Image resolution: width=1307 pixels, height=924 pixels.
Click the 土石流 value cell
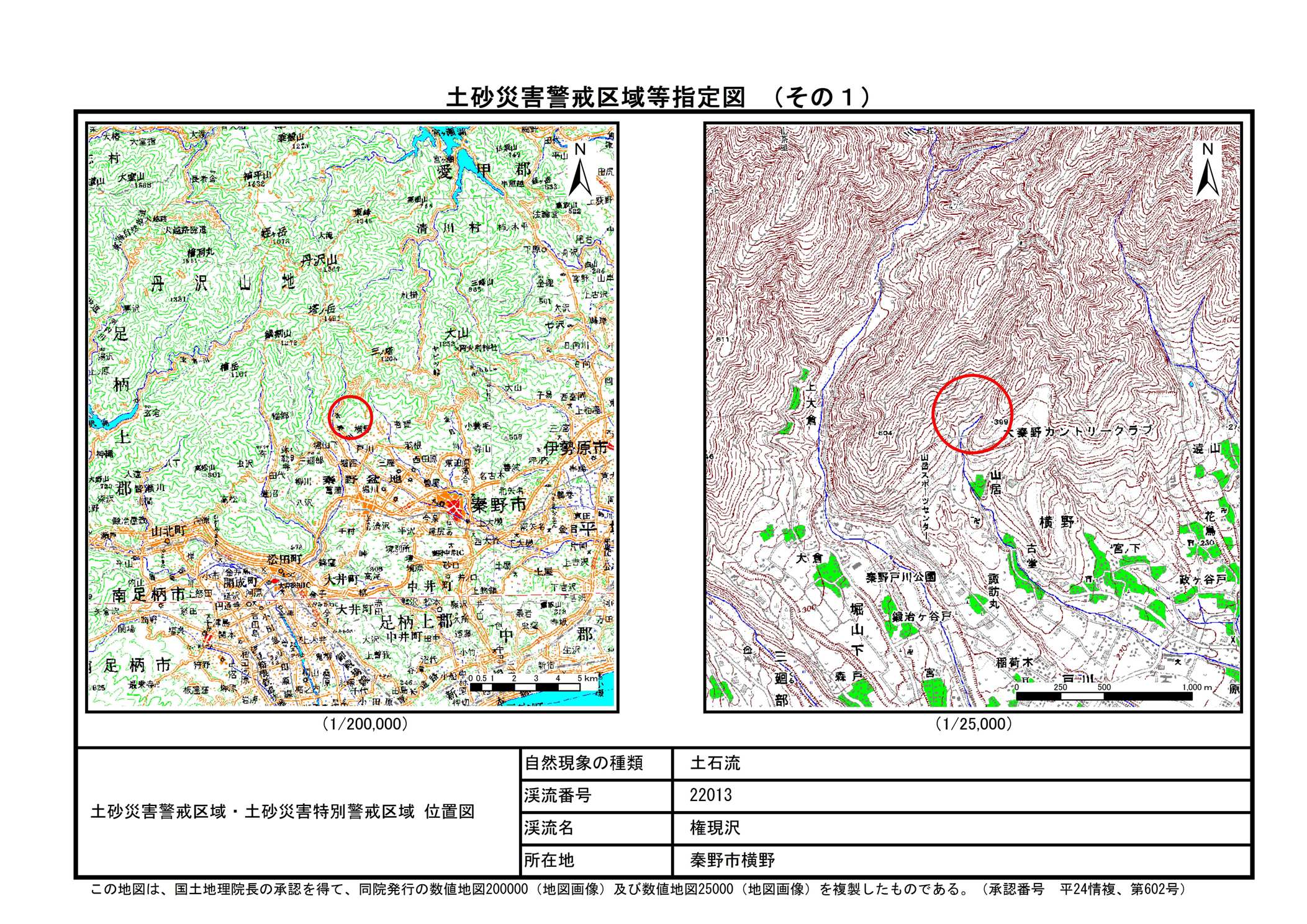point(715,763)
